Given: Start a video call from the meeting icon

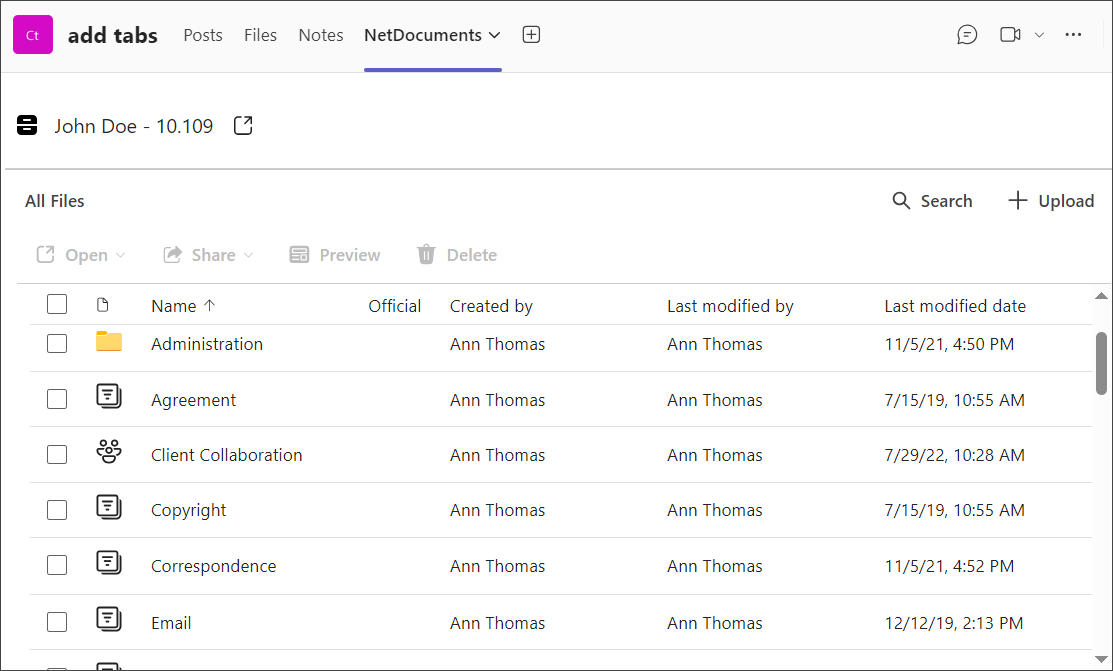Looking at the screenshot, I should 1009,34.
